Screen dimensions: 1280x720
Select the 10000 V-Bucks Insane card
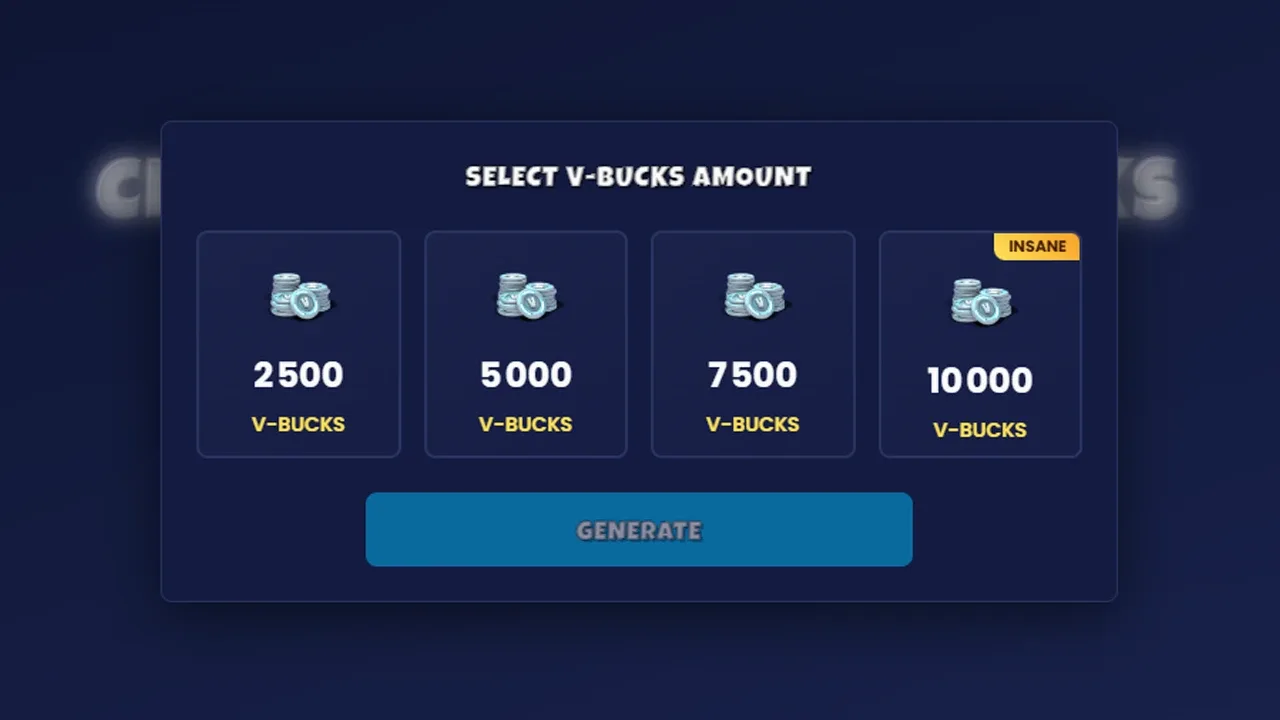click(980, 344)
